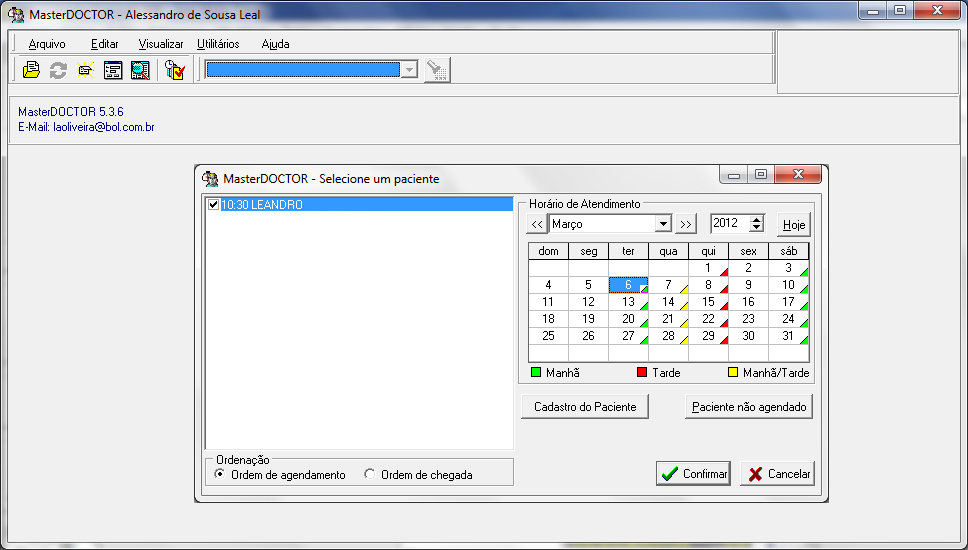Open the Editar menu
The width and height of the screenshot is (968, 550).
click(104, 44)
